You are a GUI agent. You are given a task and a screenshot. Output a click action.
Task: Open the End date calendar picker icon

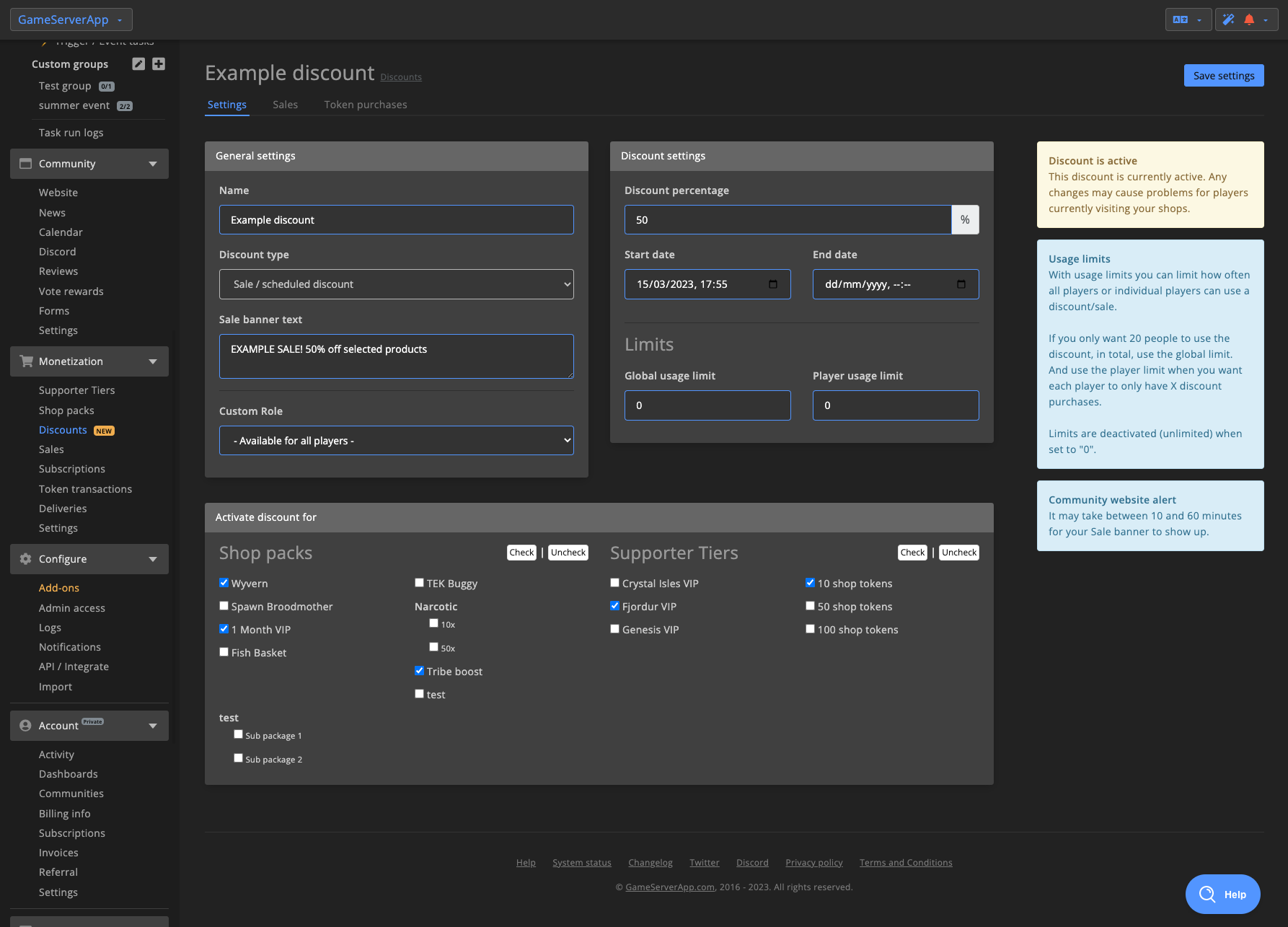click(961, 284)
